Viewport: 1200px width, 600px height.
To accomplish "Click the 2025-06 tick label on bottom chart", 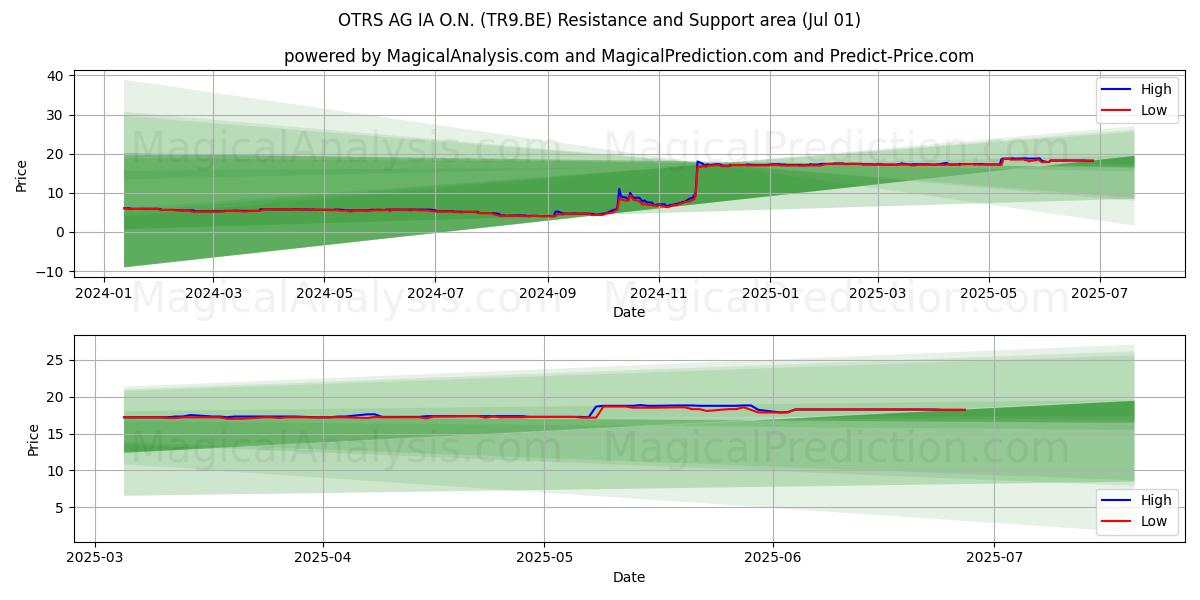I will [774, 559].
